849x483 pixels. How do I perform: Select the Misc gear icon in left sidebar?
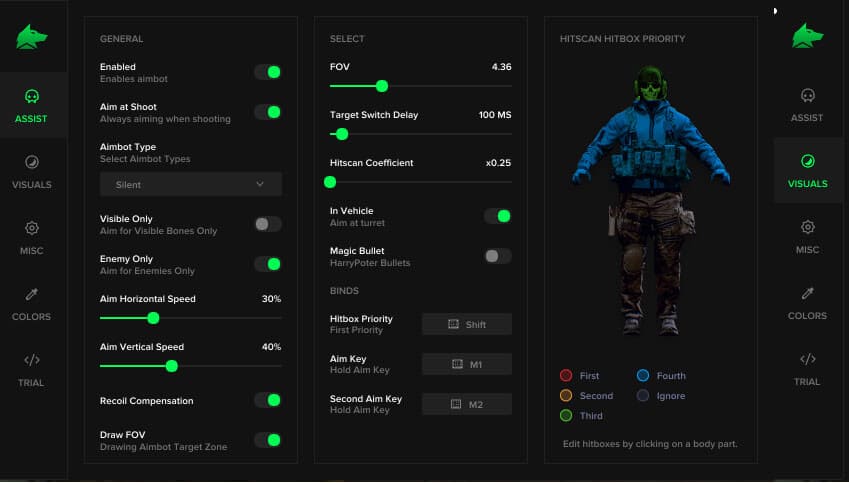tap(32, 228)
